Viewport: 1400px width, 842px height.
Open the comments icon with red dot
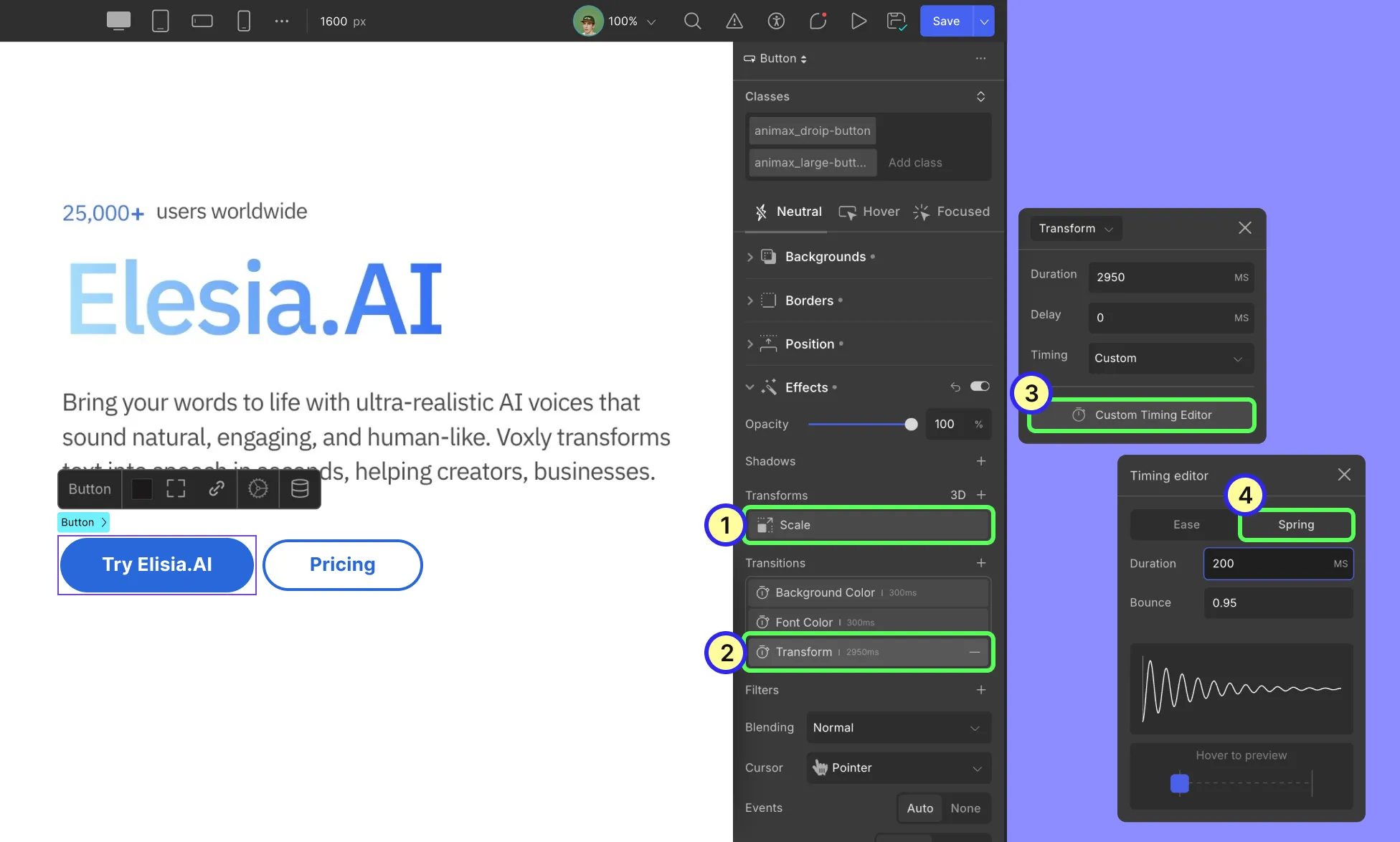coord(818,21)
